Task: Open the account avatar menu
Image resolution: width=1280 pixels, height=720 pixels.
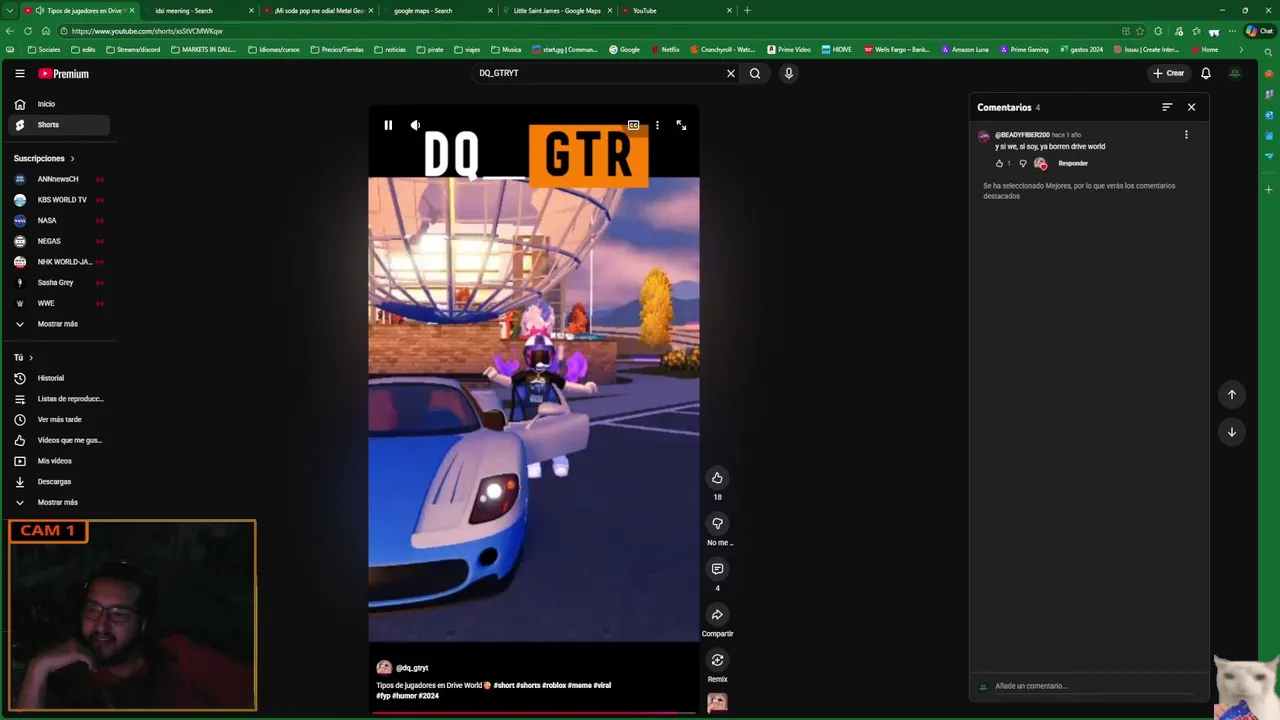Action: point(1234,73)
